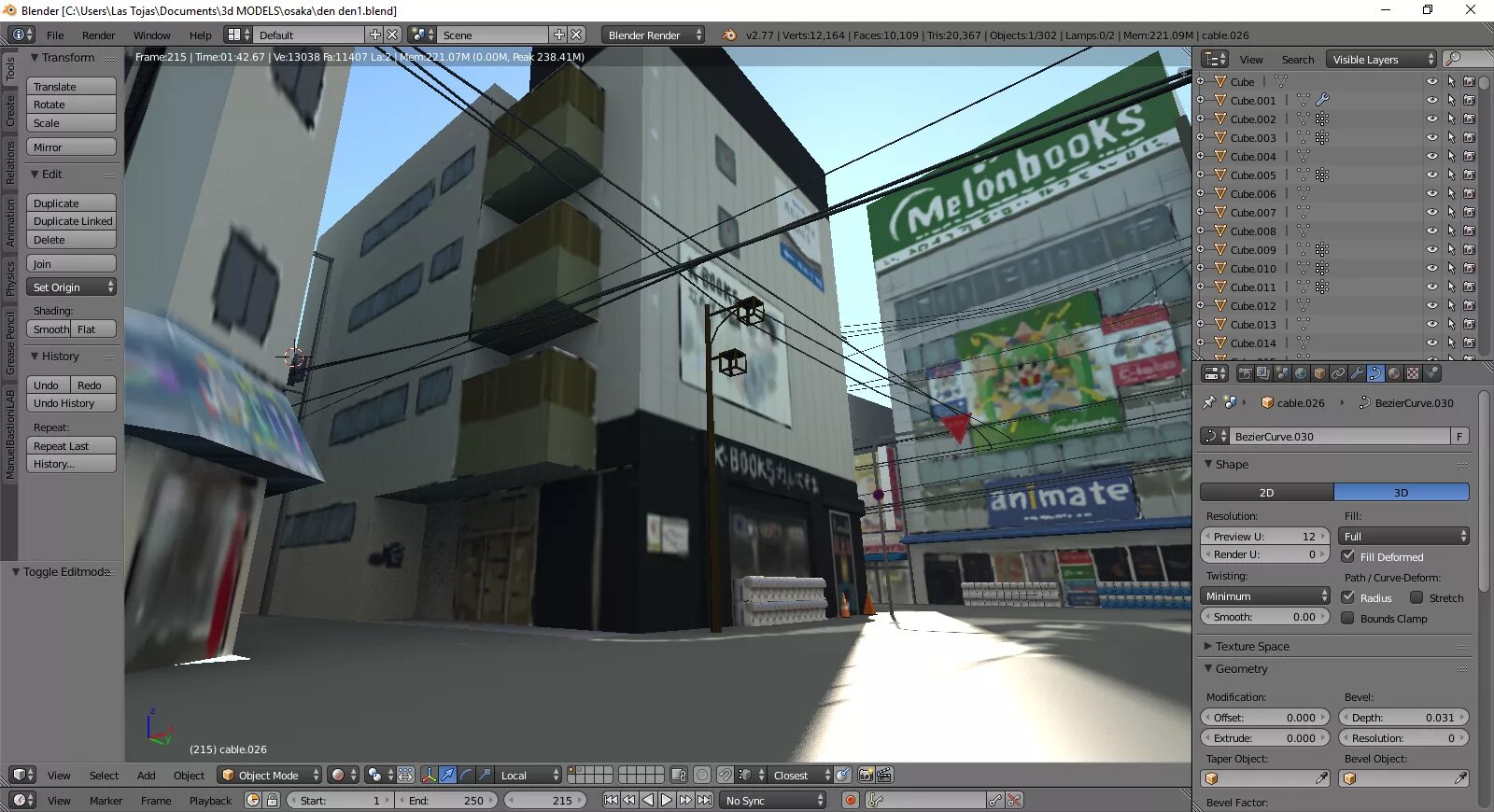The height and width of the screenshot is (812, 1494).
Task: Select the scale manipulator icon
Action: [x=485, y=775]
